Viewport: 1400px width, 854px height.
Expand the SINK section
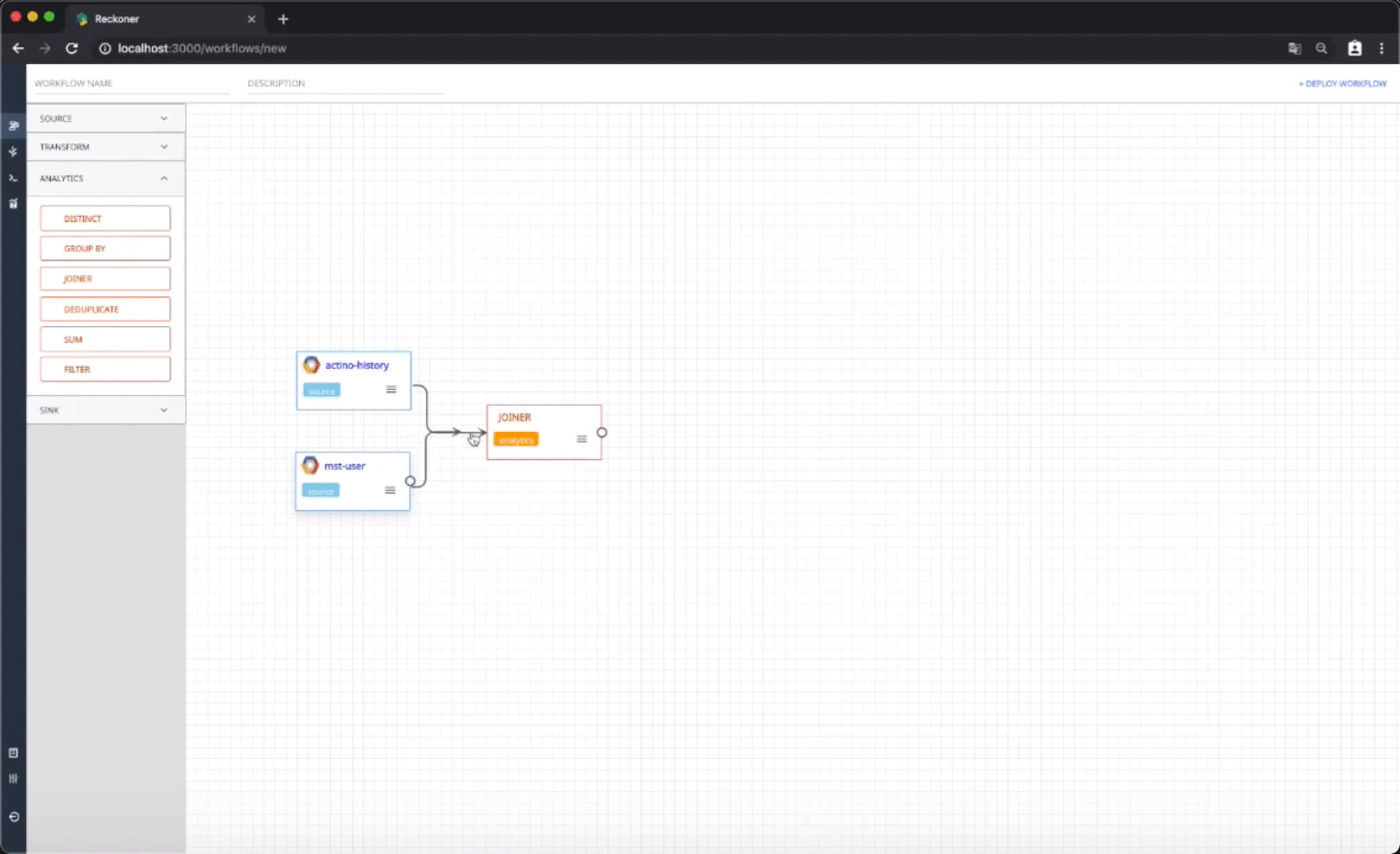pos(106,411)
